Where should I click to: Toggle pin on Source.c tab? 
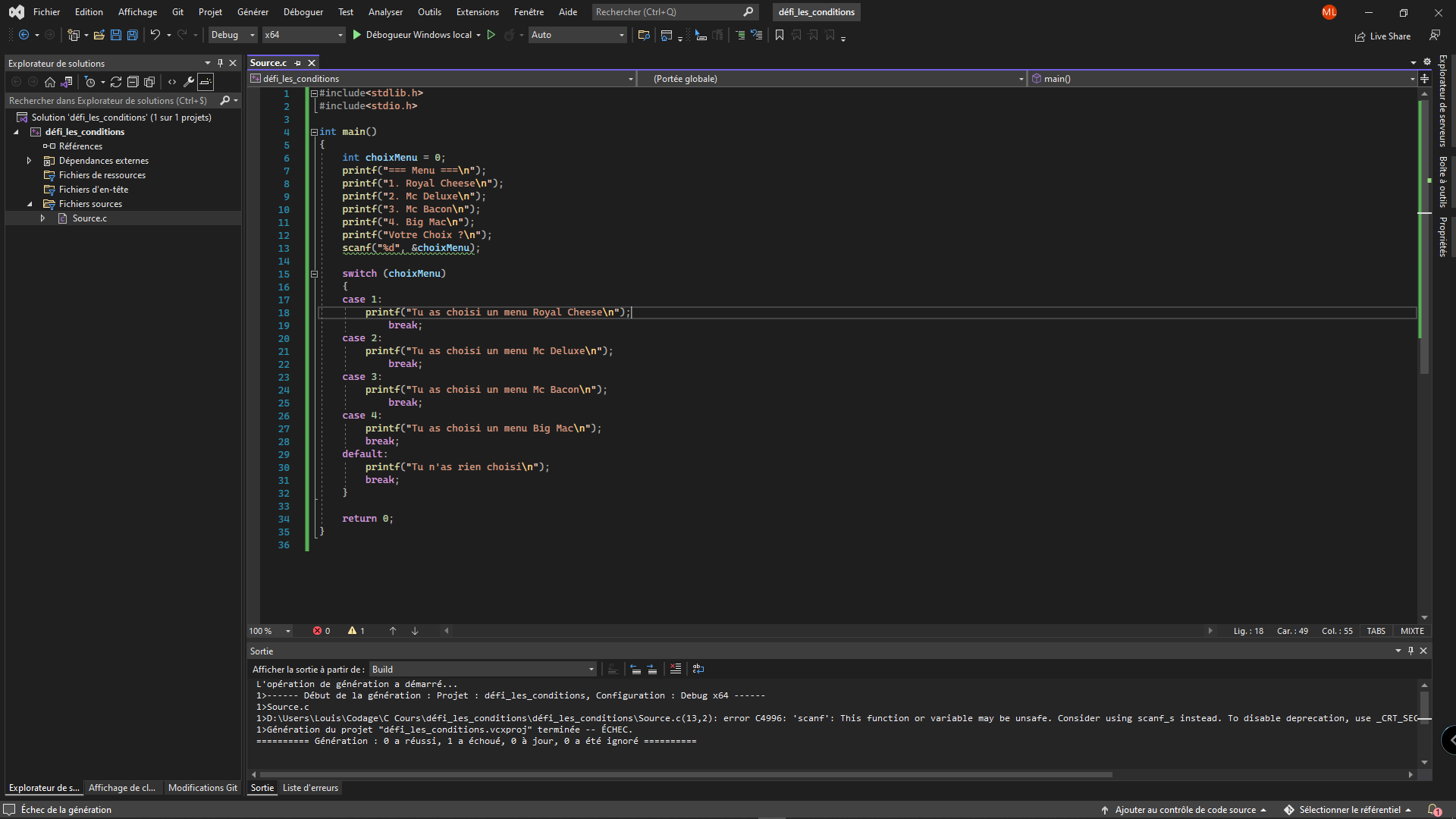[298, 63]
